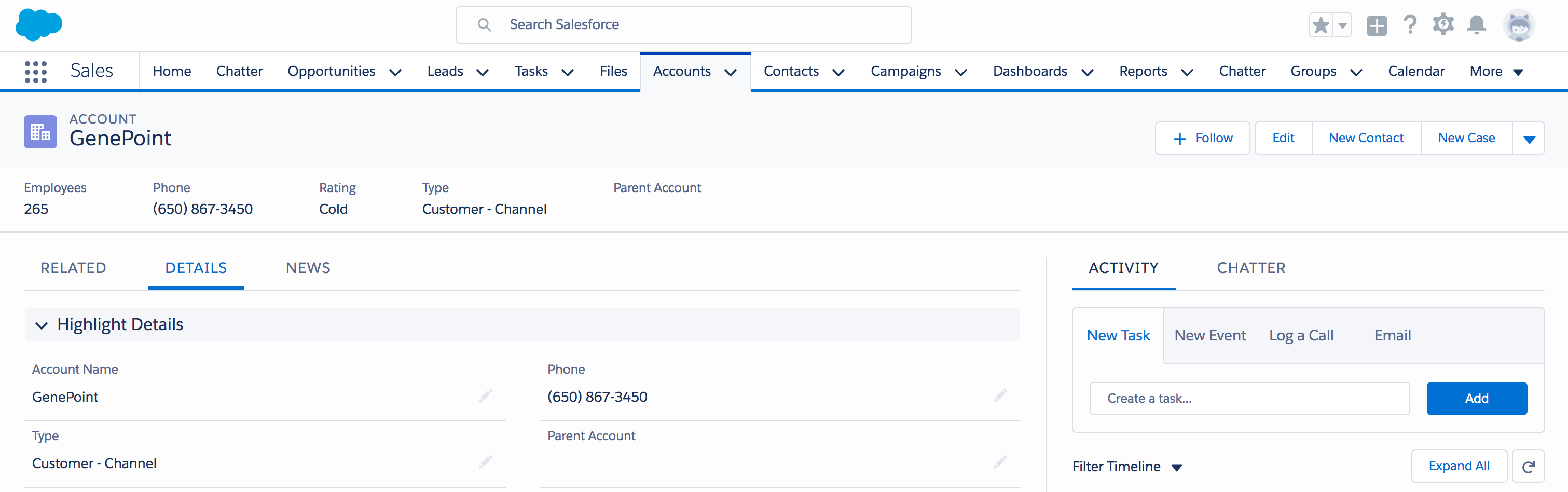Click the Salesforce cloud logo
The height and width of the screenshot is (492, 1568).
pos(38,25)
